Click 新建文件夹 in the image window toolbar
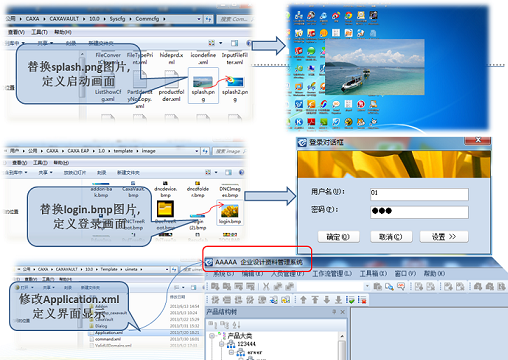This screenshot has height=360, width=508. [128, 173]
